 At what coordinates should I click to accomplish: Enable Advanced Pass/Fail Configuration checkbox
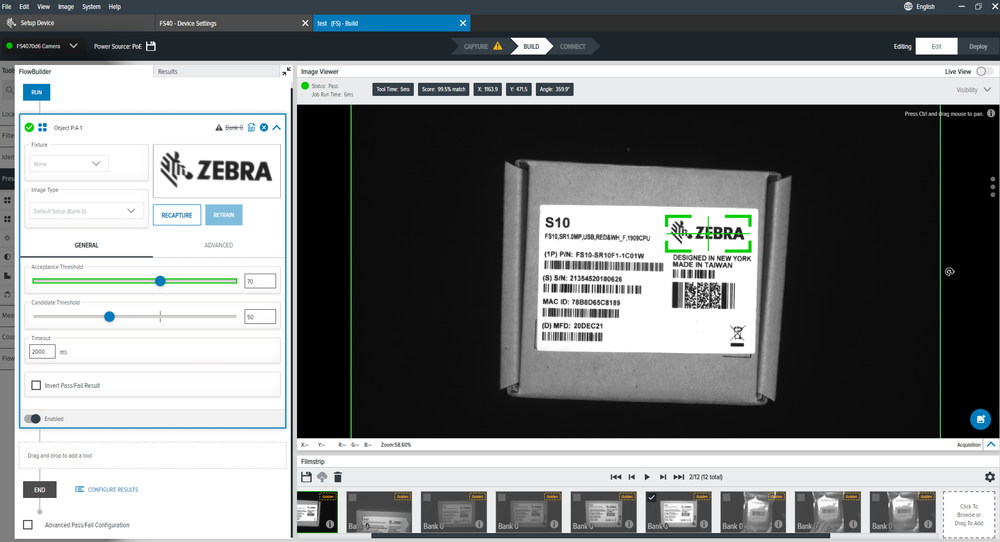click(x=28, y=524)
